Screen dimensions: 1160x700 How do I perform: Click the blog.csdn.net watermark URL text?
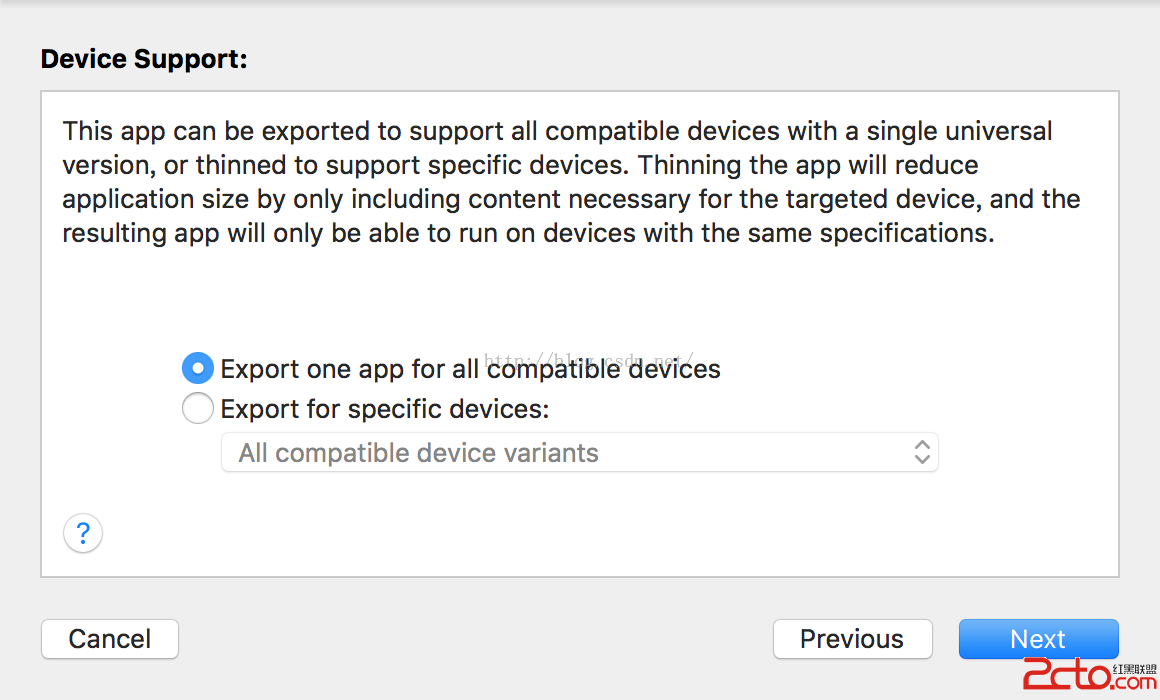pyautogui.click(x=590, y=359)
